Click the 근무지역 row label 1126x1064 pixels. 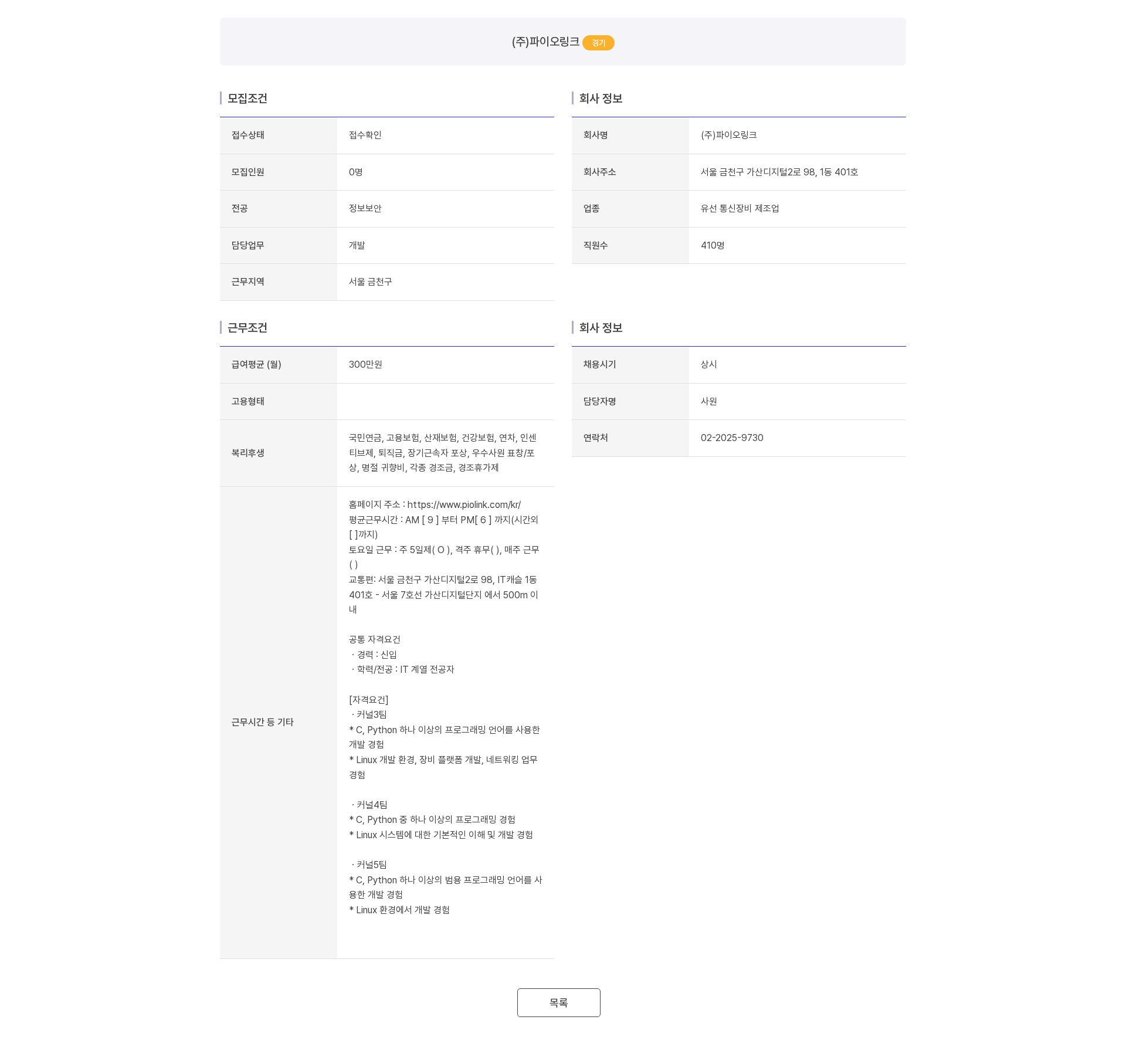pos(248,282)
